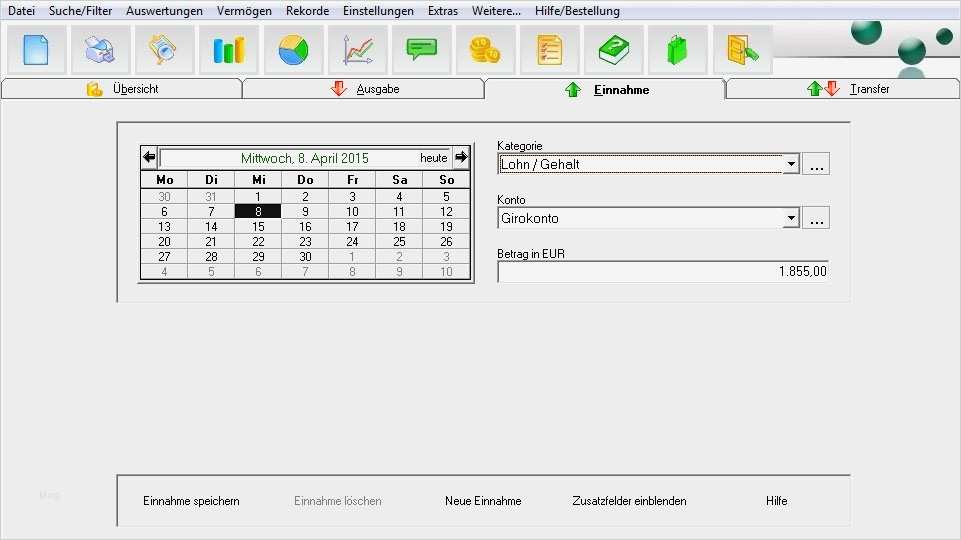
Task: Switch to the Transfer tab
Action: (843, 89)
